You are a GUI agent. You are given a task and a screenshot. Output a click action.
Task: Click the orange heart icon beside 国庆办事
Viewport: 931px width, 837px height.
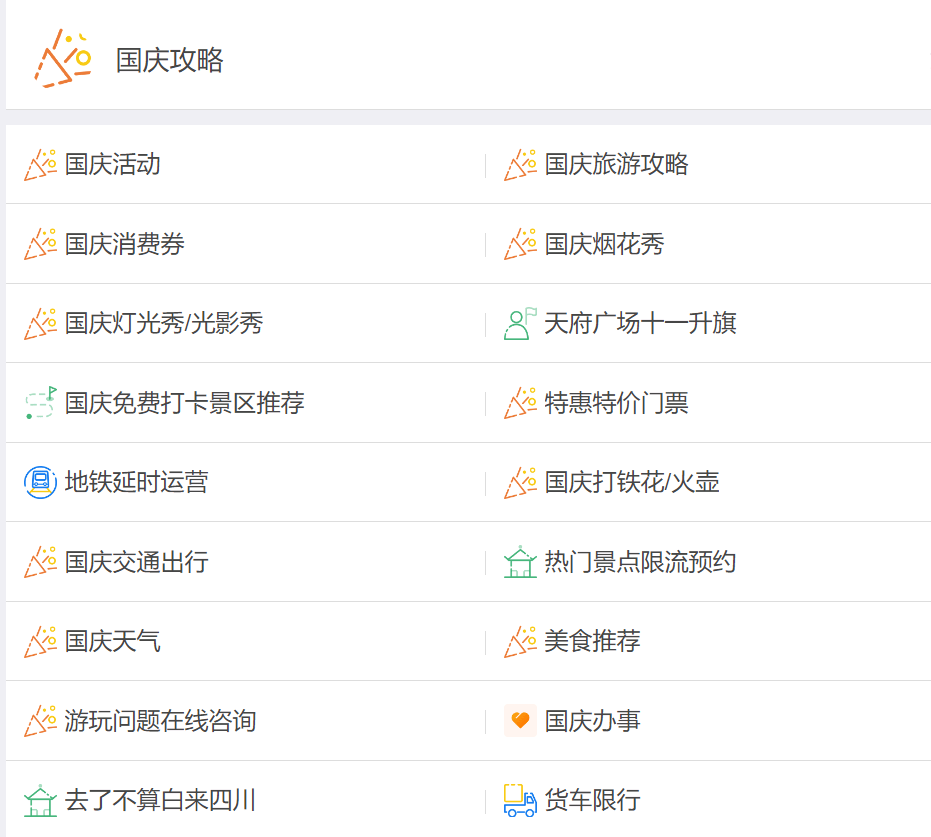(x=520, y=721)
